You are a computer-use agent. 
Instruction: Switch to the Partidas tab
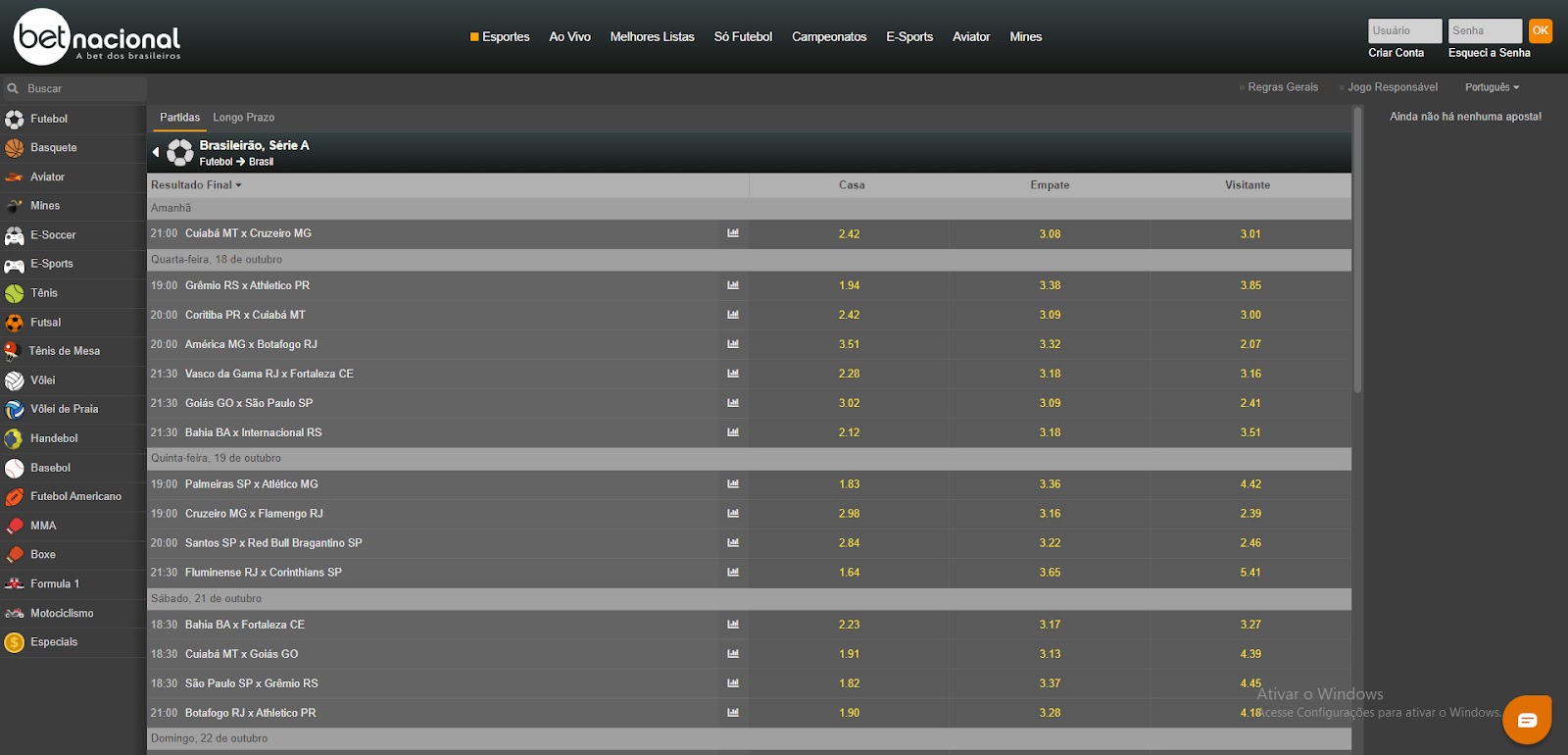click(179, 118)
